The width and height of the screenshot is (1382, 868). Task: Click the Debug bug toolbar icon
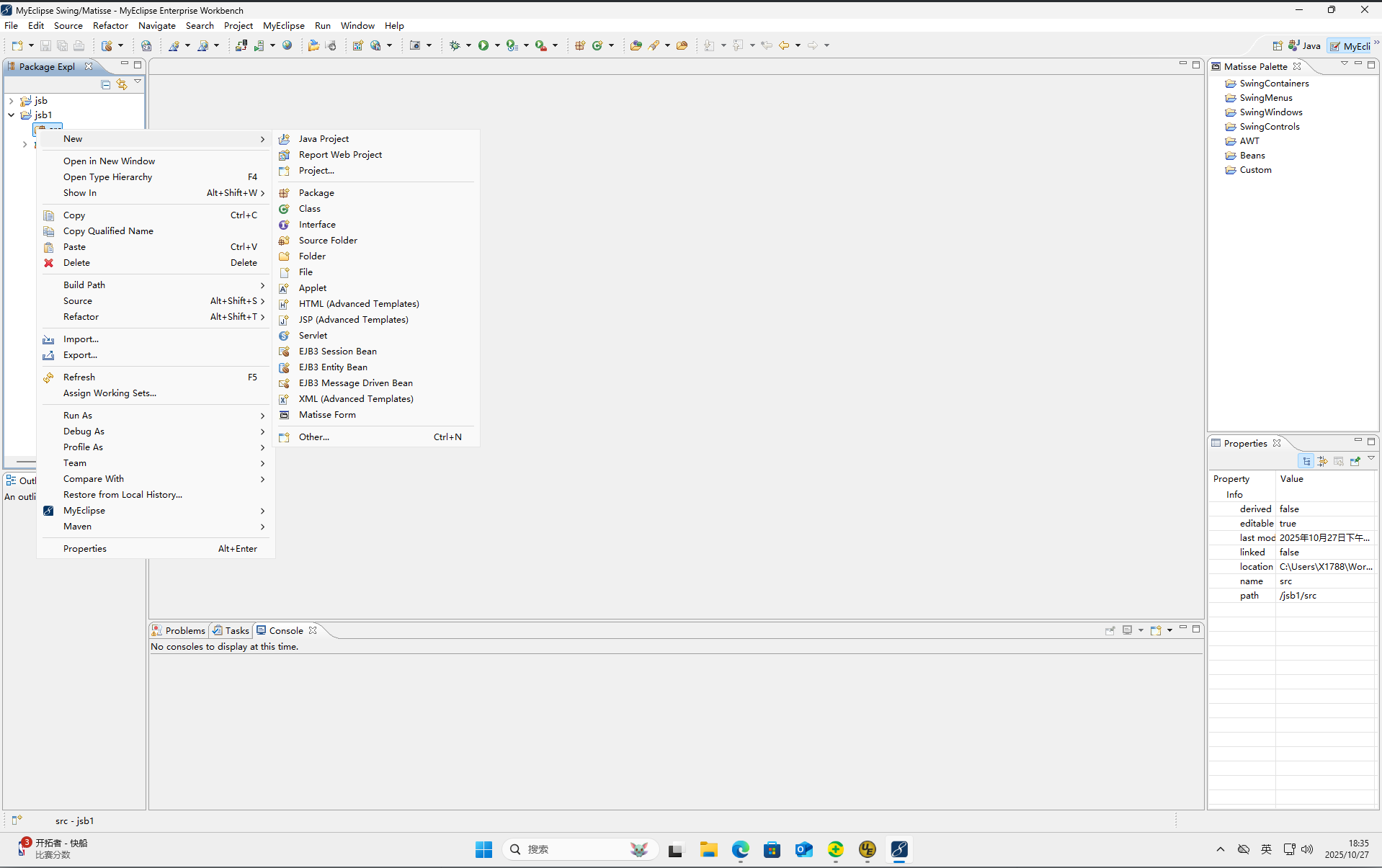click(455, 45)
